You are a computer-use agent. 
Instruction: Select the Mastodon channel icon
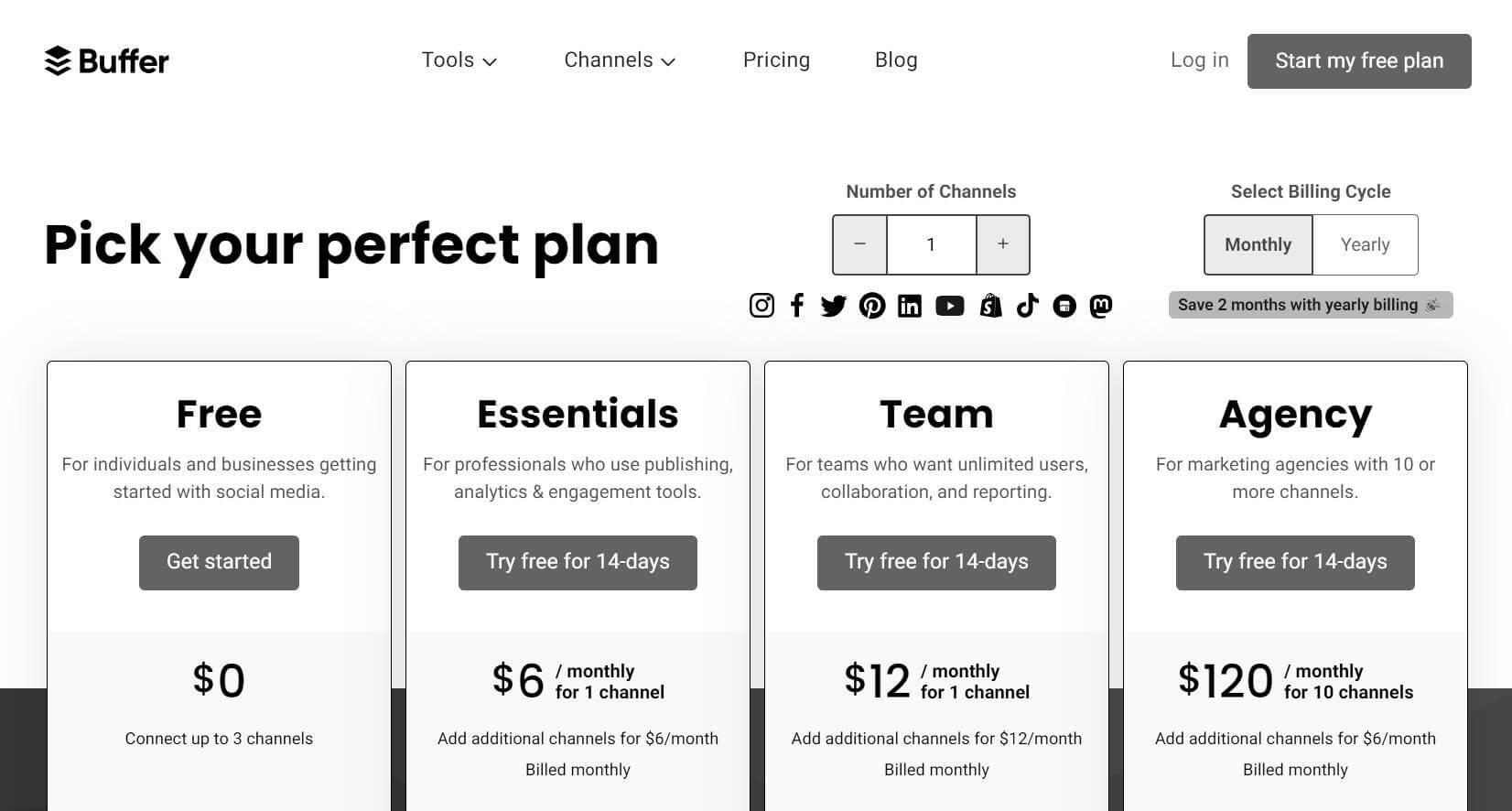1101,306
